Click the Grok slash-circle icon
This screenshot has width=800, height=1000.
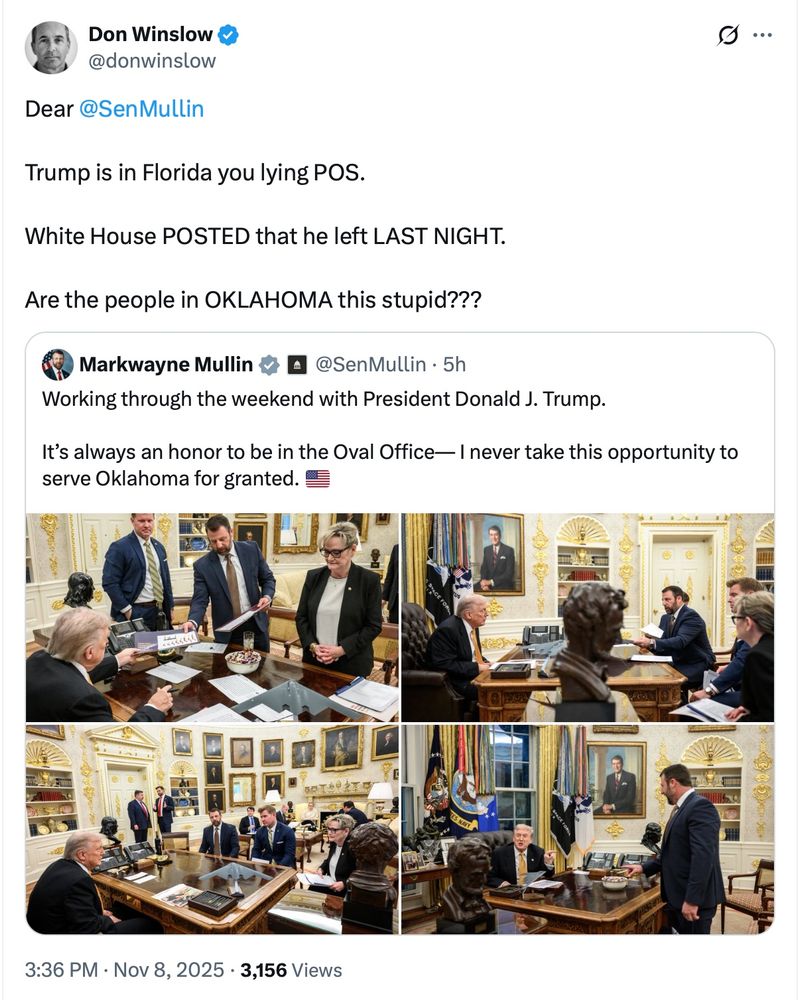(728, 35)
